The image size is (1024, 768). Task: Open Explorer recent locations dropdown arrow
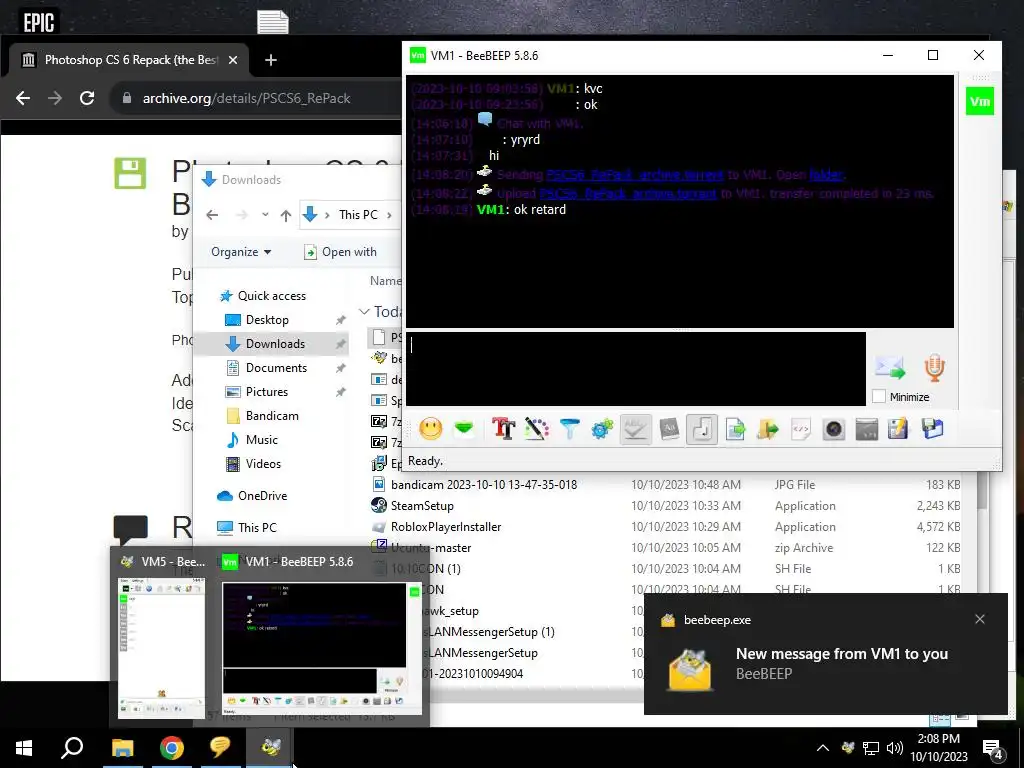pos(264,215)
